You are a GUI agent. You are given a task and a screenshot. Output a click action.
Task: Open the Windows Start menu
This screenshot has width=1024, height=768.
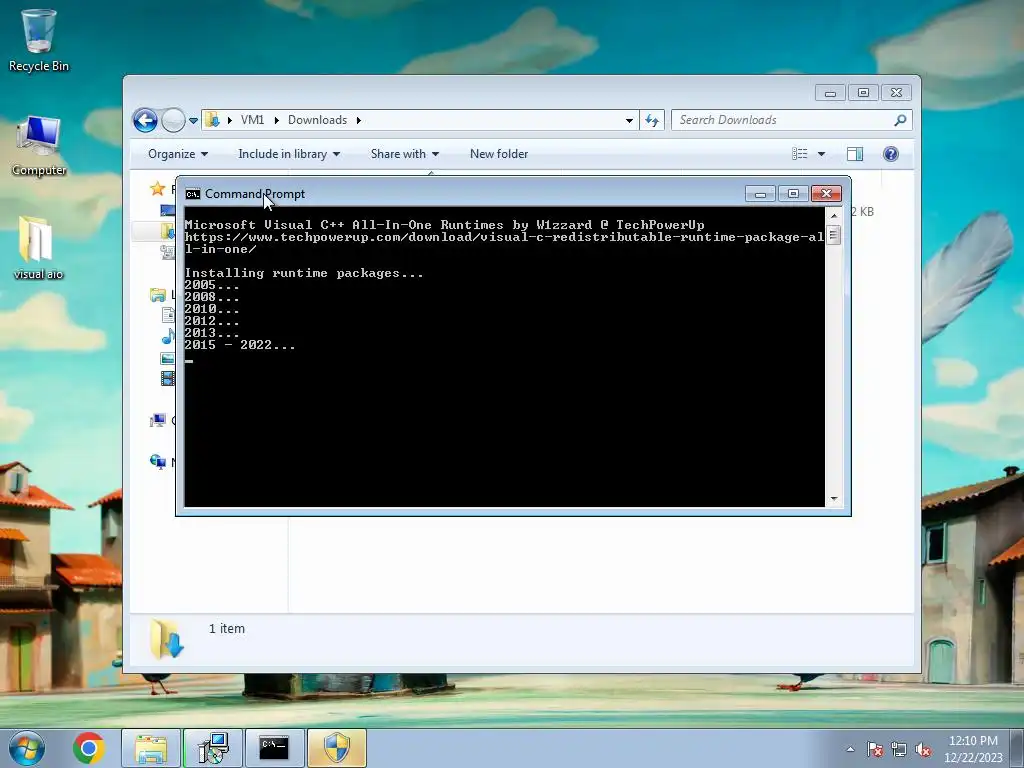[x=27, y=748]
